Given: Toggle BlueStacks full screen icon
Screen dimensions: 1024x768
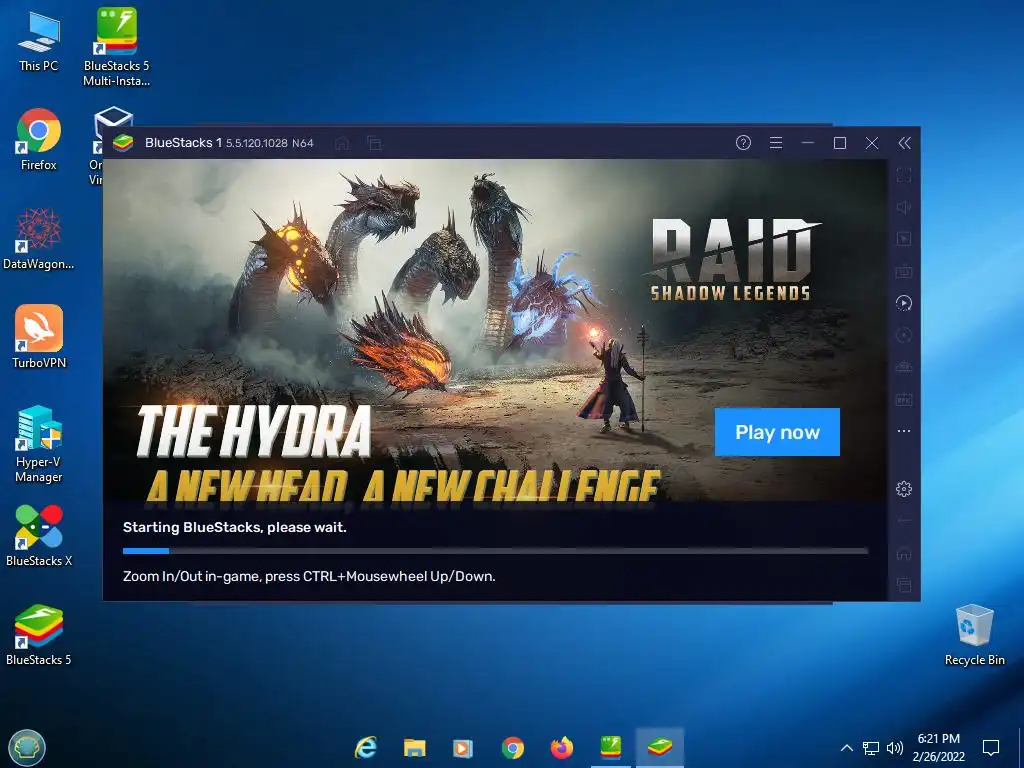Looking at the screenshot, I should click(904, 175).
